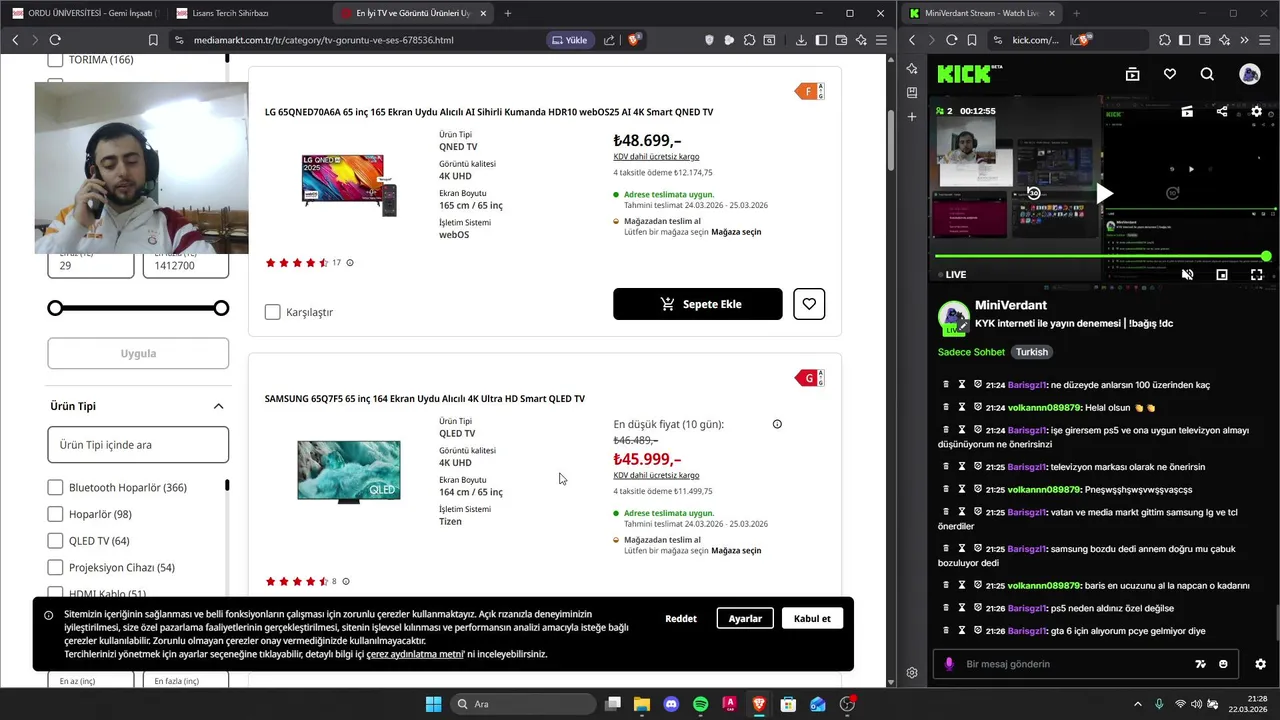Open Kick player settings gear

click(x=1257, y=111)
